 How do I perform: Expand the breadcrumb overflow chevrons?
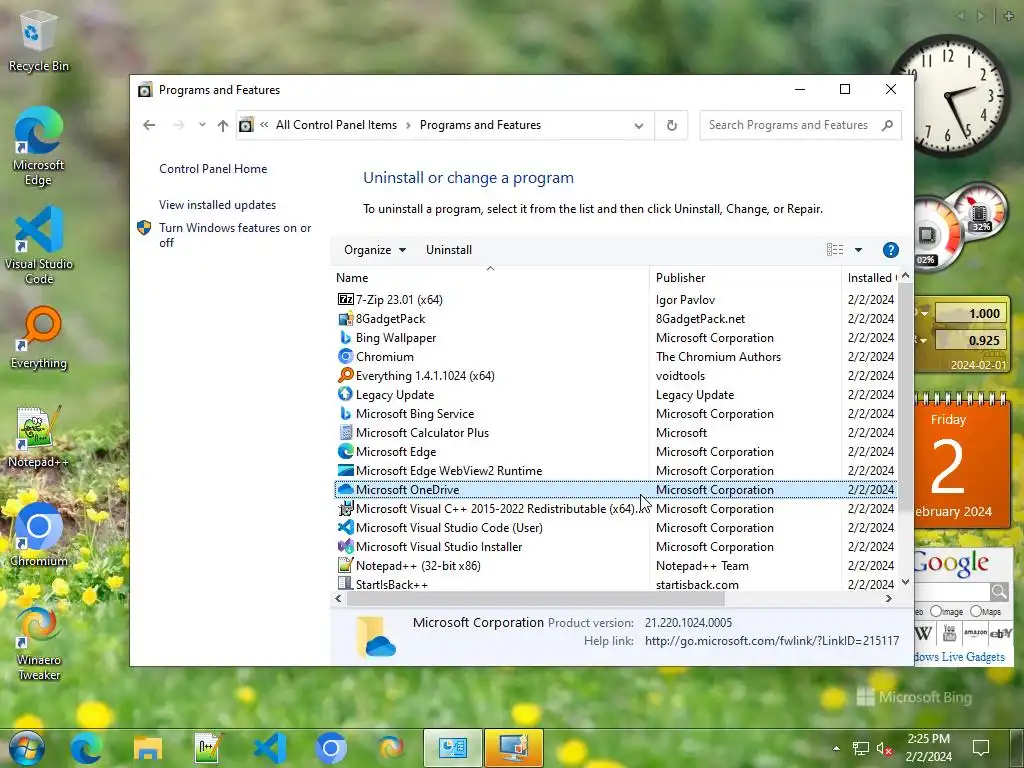click(264, 125)
